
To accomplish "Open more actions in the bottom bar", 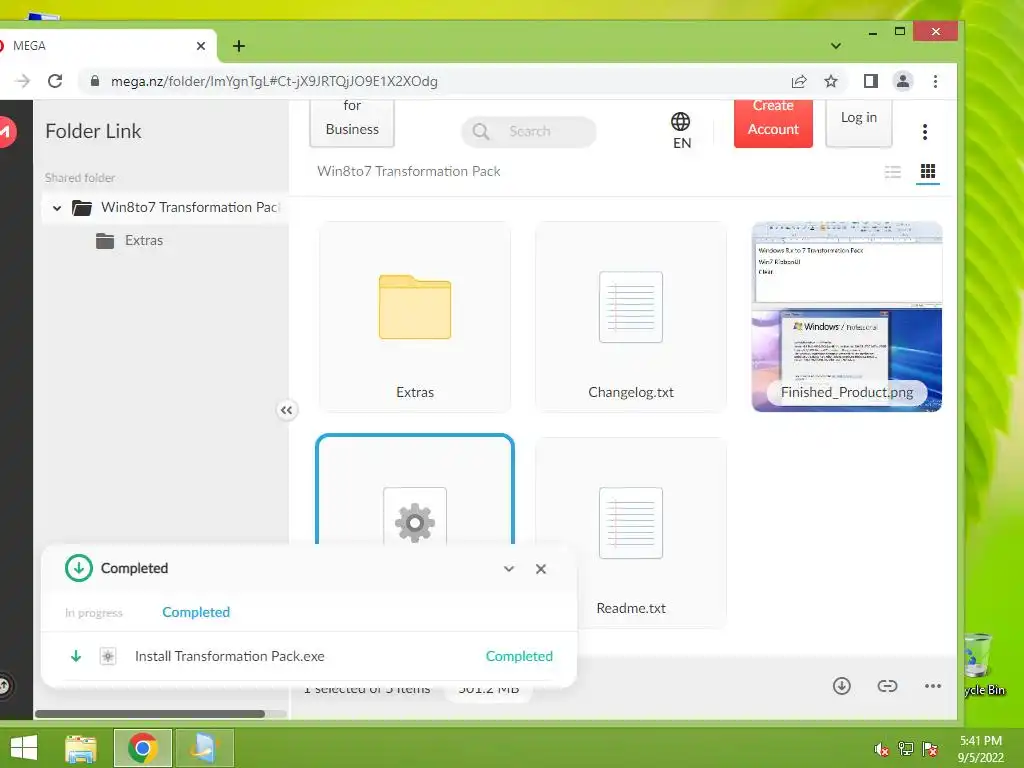I will (x=933, y=686).
